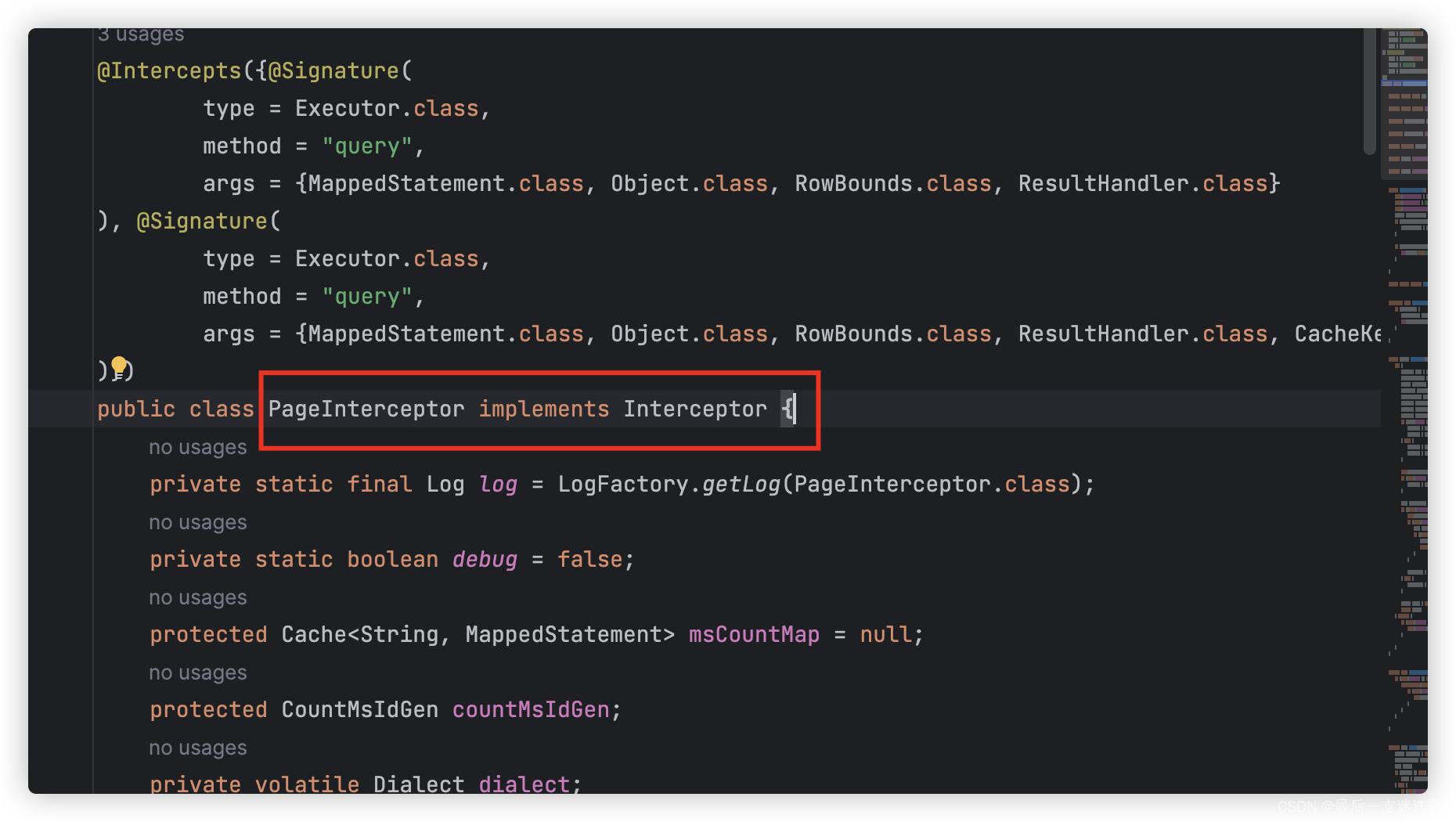The height and width of the screenshot is (822, 1456).
Task: Click the LogFactory identifier
Action: 623,484
